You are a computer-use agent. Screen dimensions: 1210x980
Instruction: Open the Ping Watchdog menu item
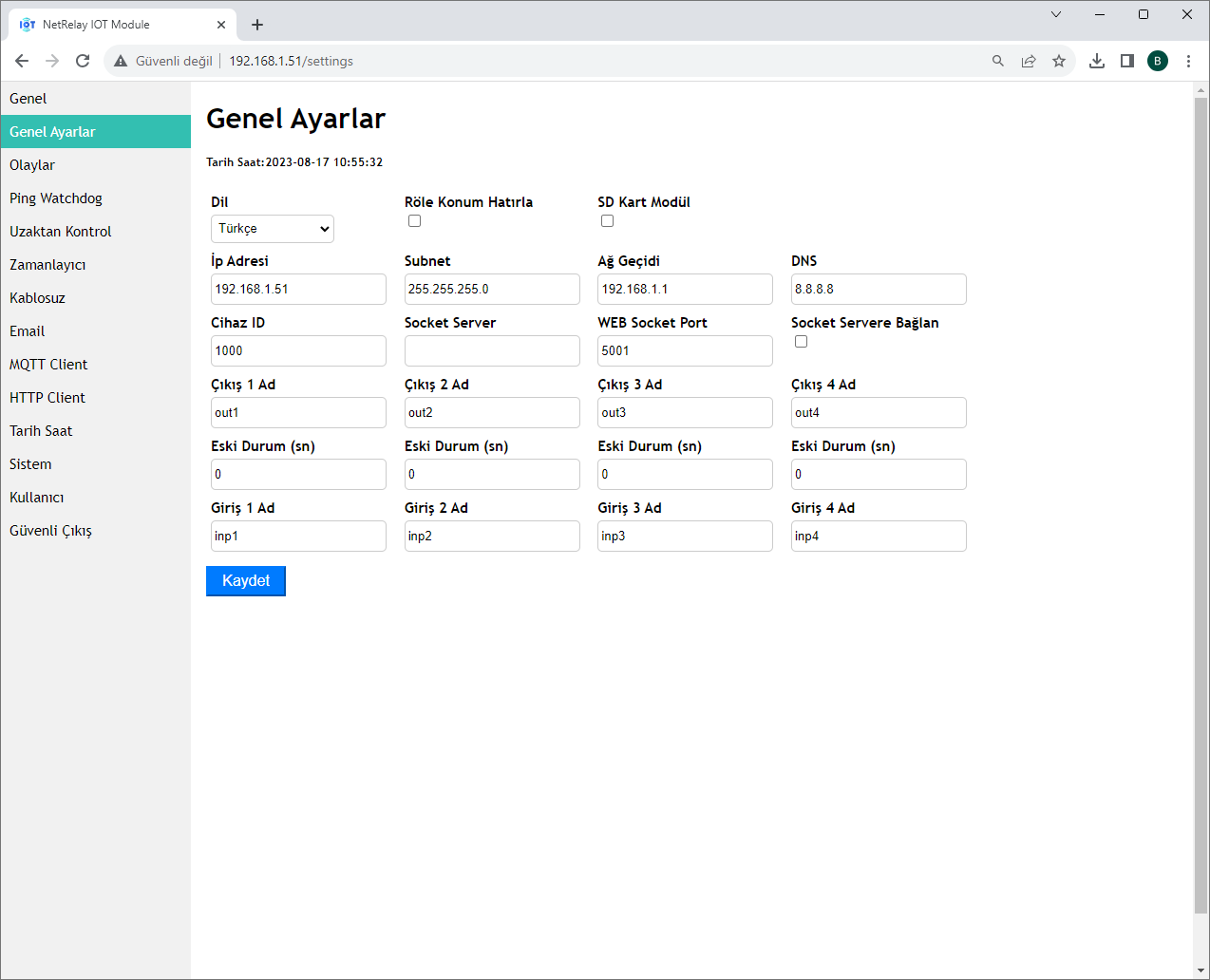[56, 198]
